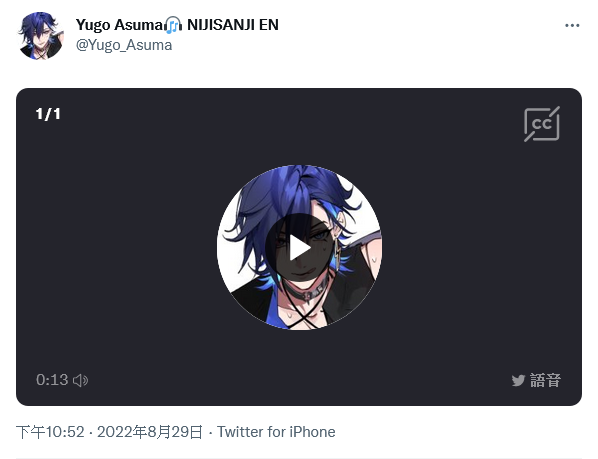Toggle the closed captions CC icon
This screenshot has height=459, width=598.
[542, 124]
